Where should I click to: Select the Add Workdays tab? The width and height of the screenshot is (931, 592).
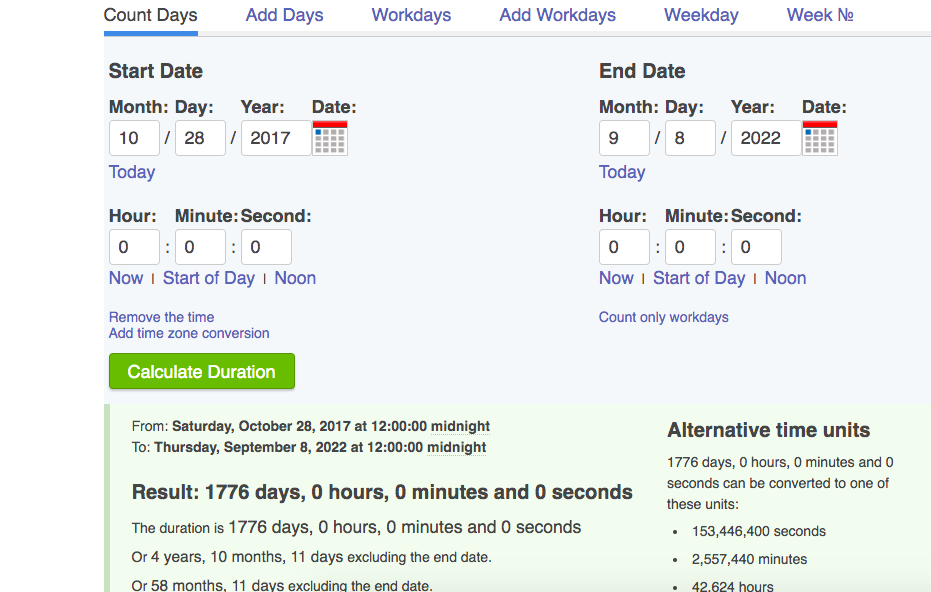(x=557, y=15)
